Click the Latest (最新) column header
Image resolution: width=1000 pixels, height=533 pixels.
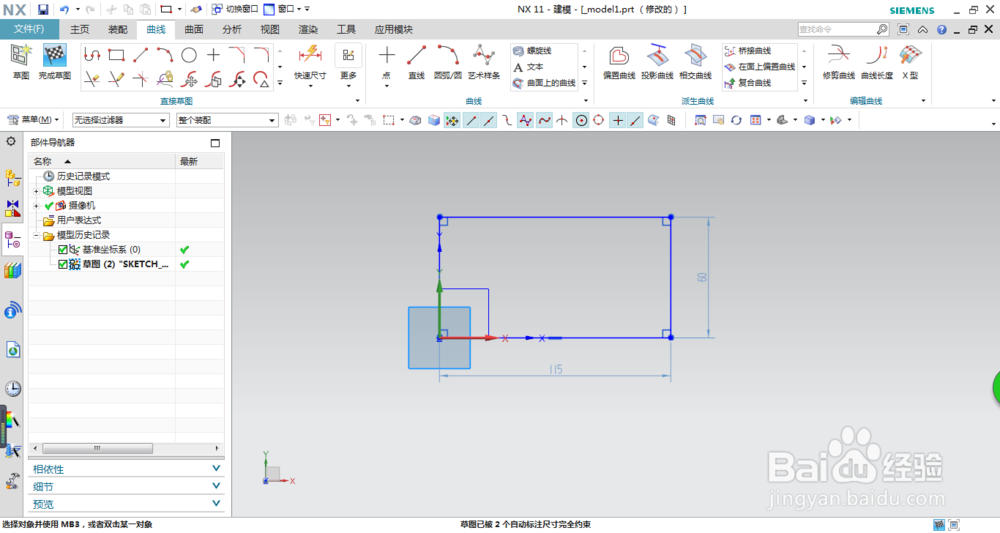pos(200,161)
